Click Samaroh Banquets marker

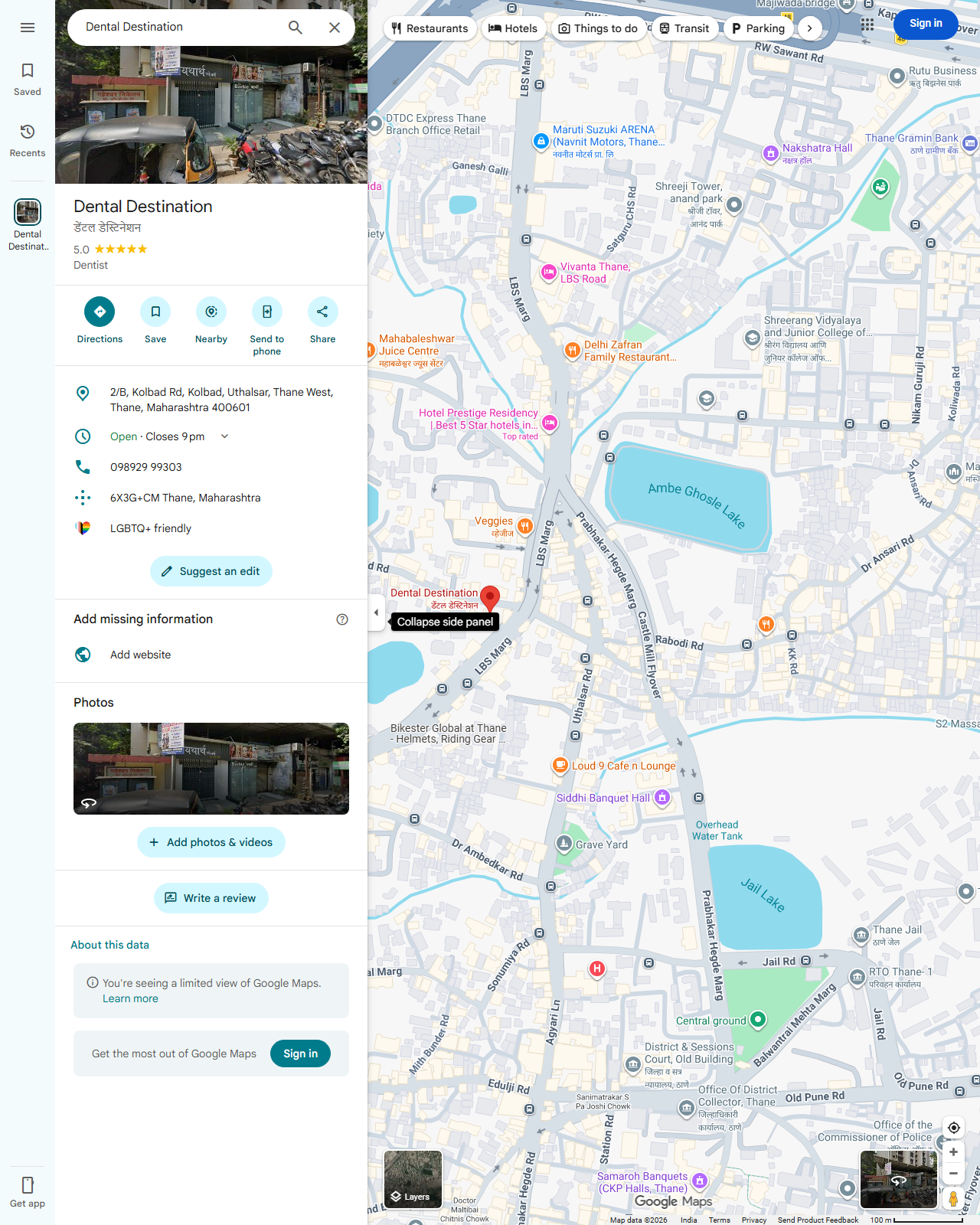(699, 1181)
